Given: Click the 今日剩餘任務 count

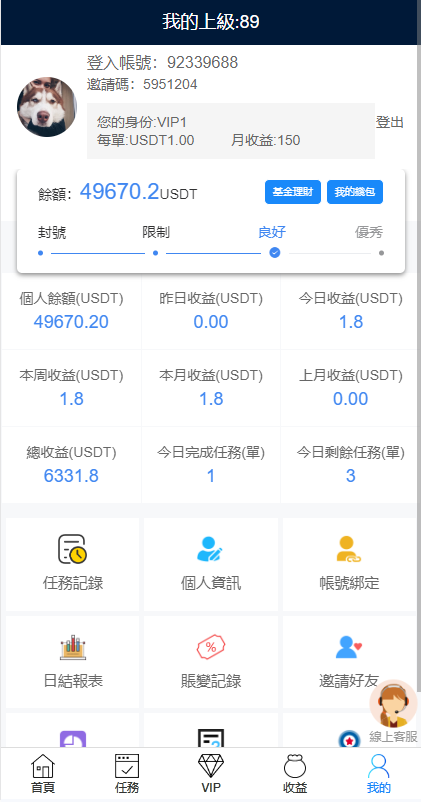Looking at the screenshot, I should point(350,476).
